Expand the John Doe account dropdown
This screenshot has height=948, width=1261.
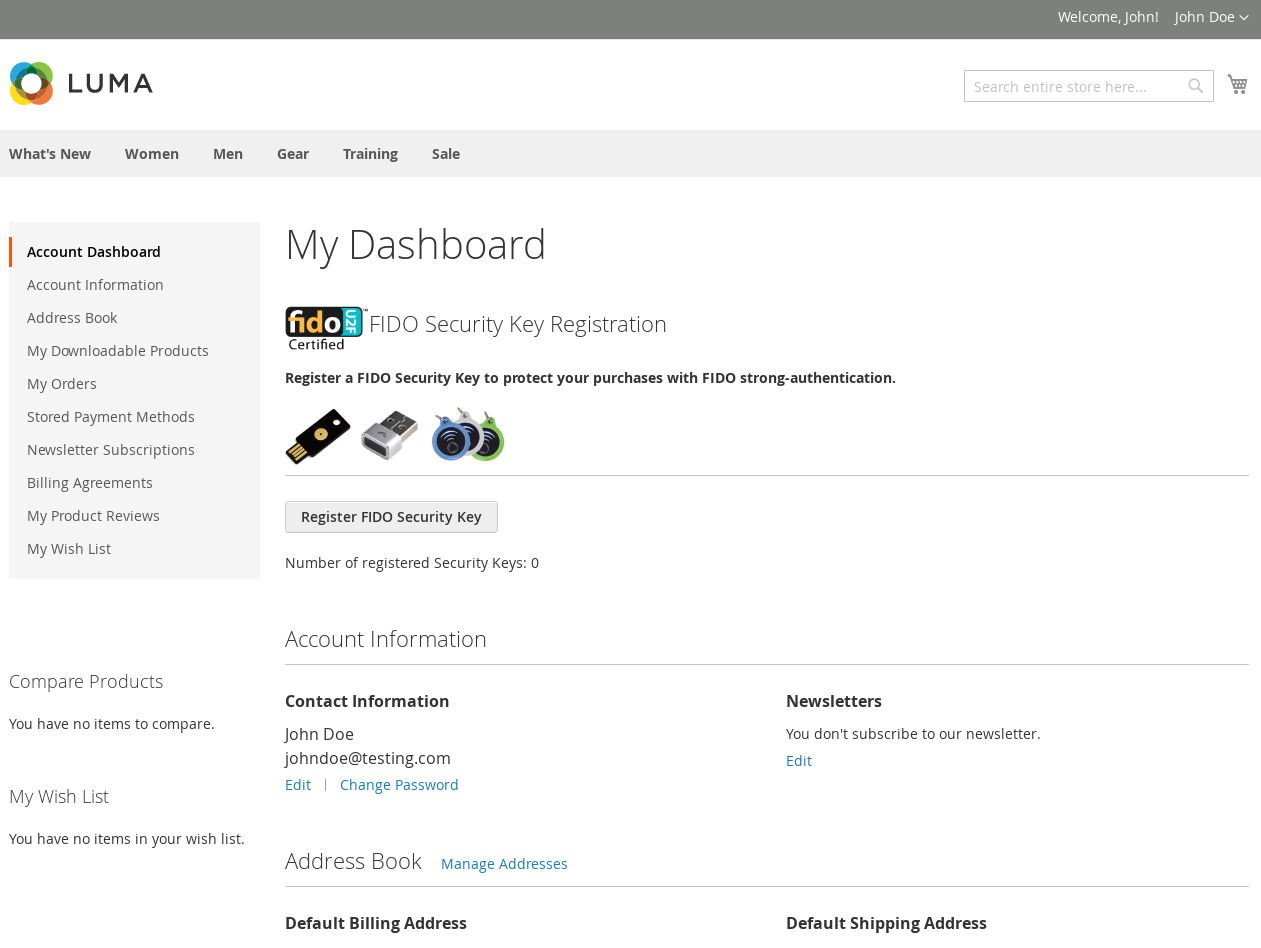(1211, 17)
